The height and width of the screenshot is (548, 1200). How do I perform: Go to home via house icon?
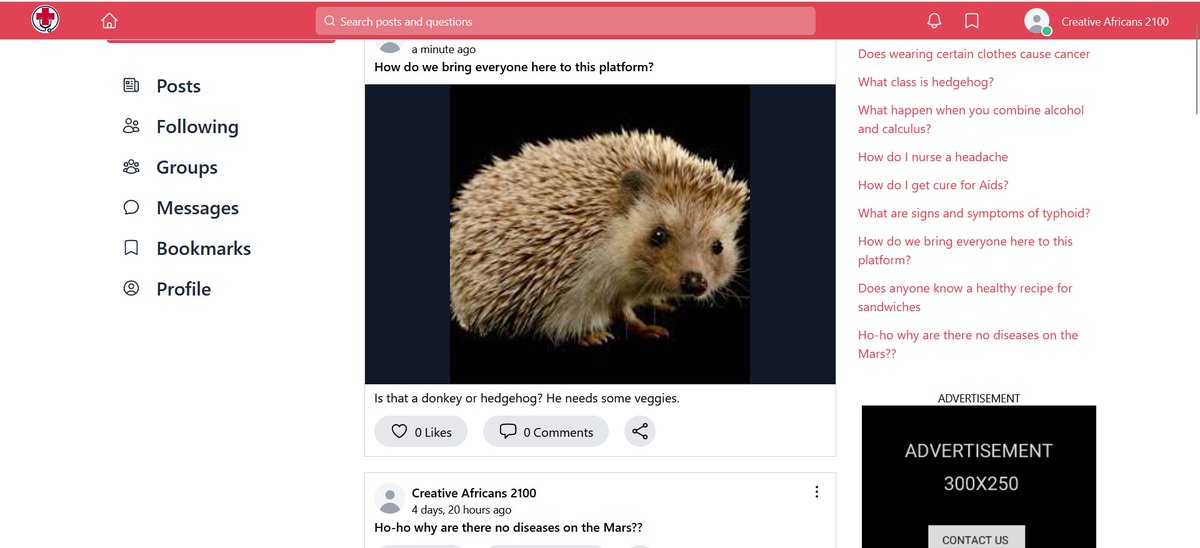coord(109,21)
